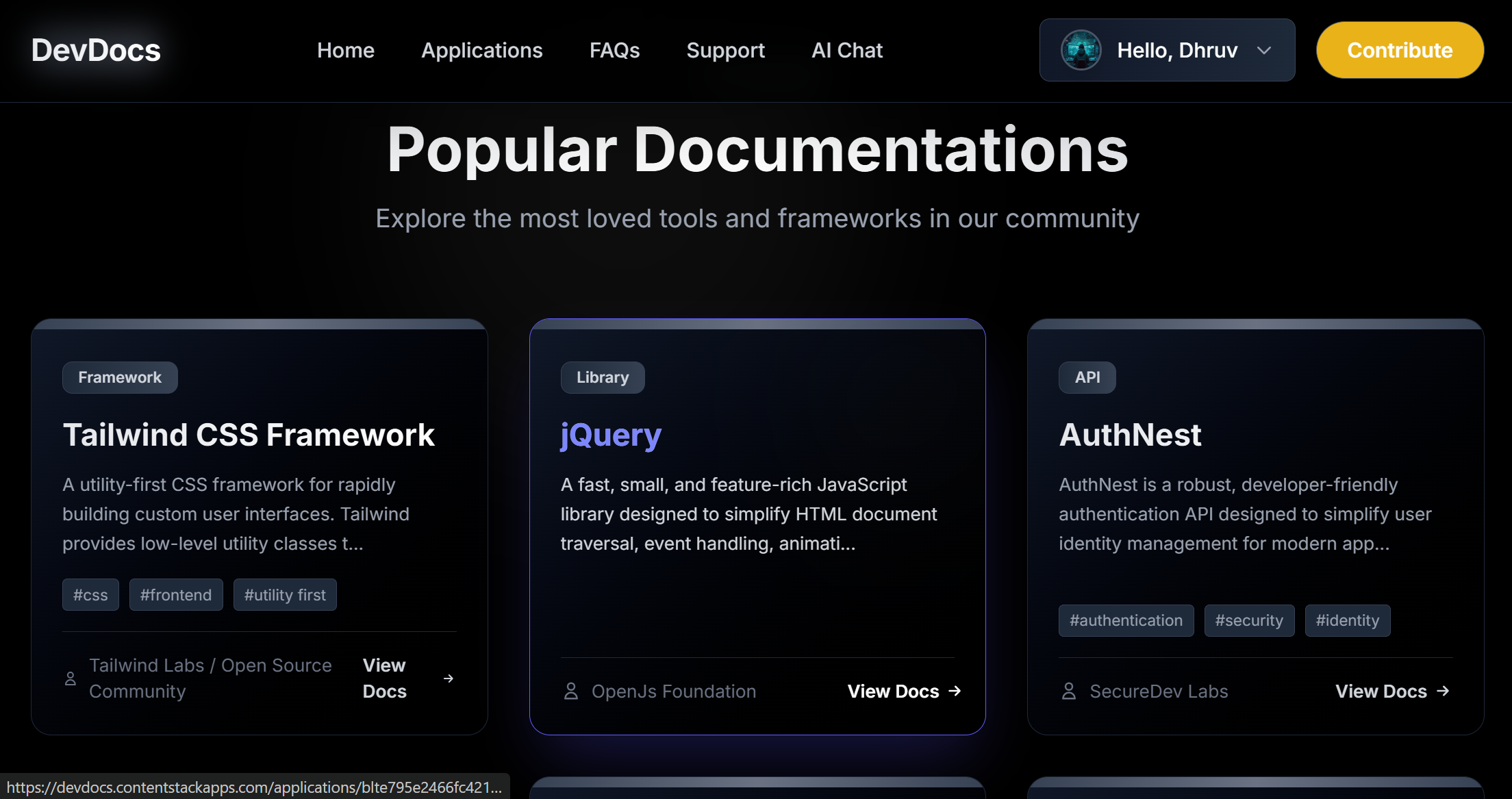This screenshot has height=799, width=1512.
Task: Click the DevDocs logo
Action: pyautogui.click(x=96, y=50)
